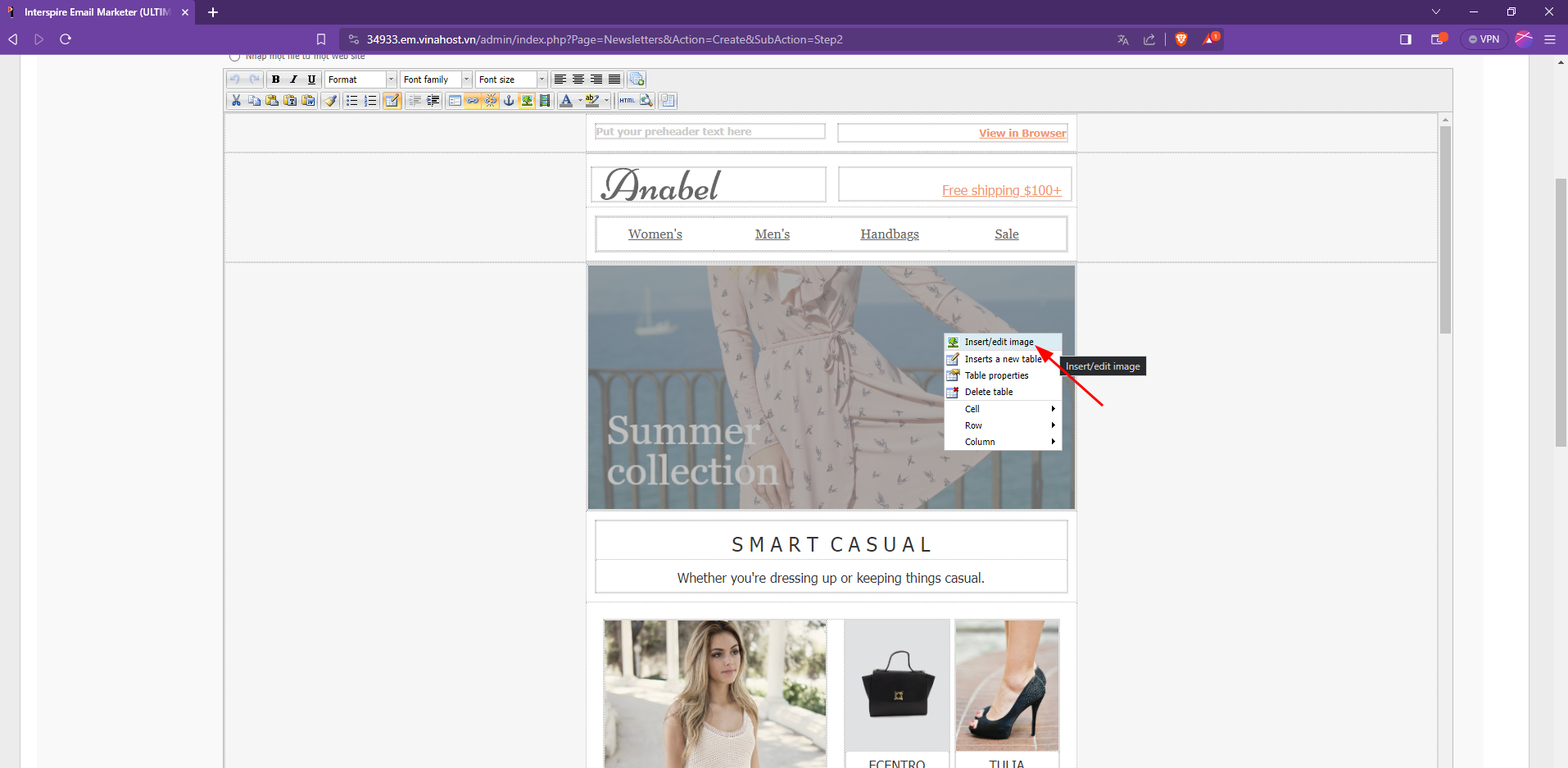Screen dimensions: 1568x768
Task: Click the View in Browser link
Action: [x=1022, y=134]
